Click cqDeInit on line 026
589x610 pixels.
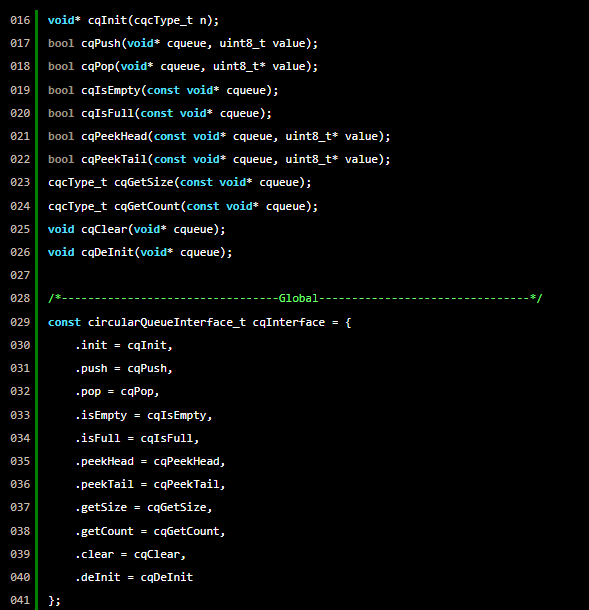108,252
